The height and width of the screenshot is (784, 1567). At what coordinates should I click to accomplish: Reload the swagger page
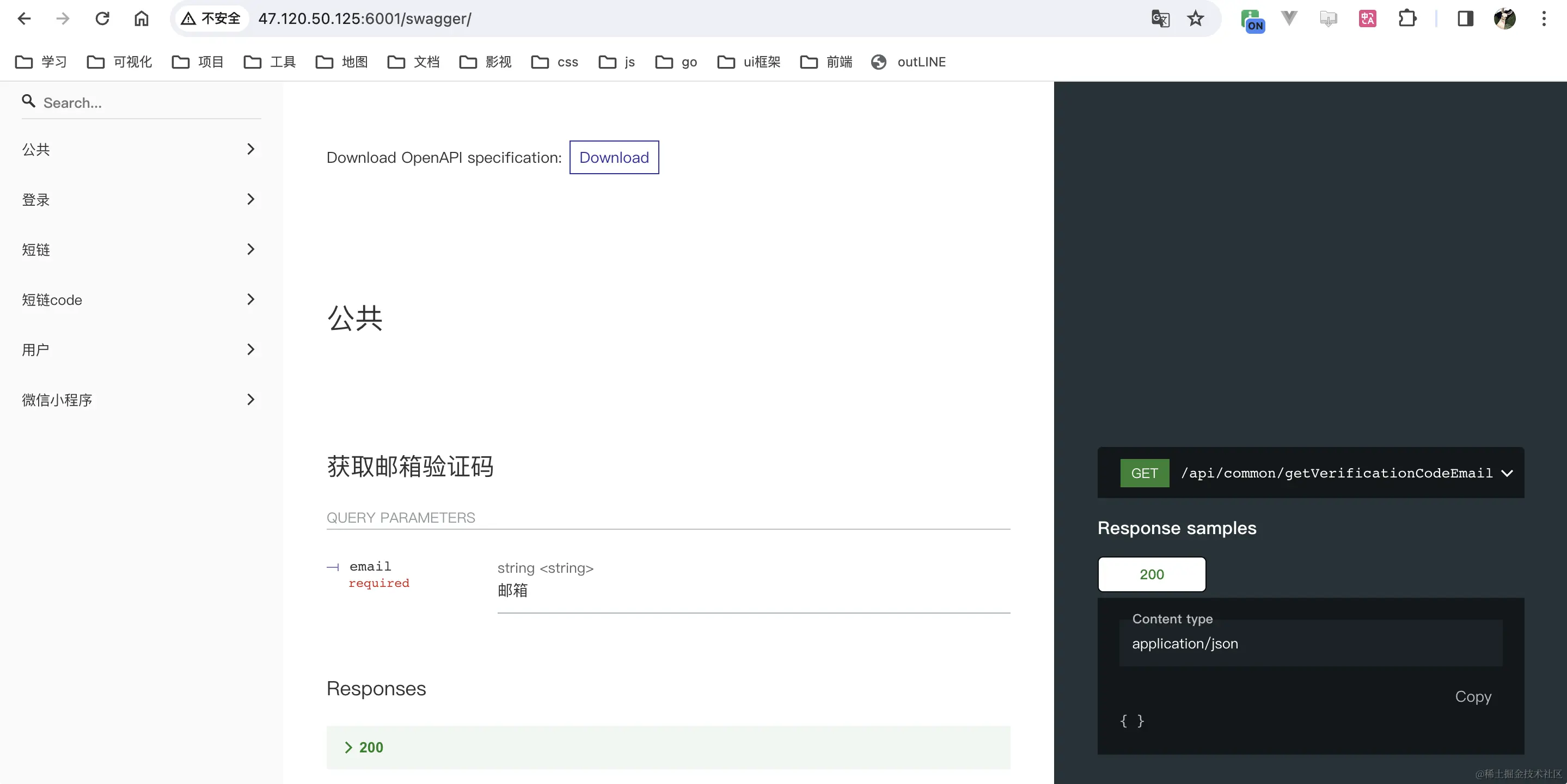(102, 19)
